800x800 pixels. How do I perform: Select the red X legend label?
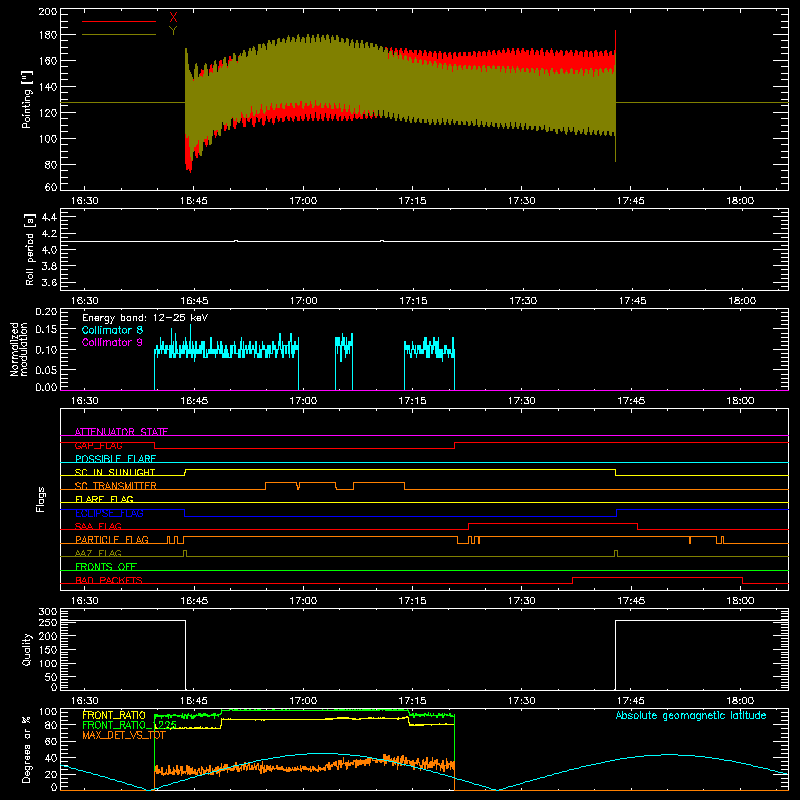click(173, 18)
